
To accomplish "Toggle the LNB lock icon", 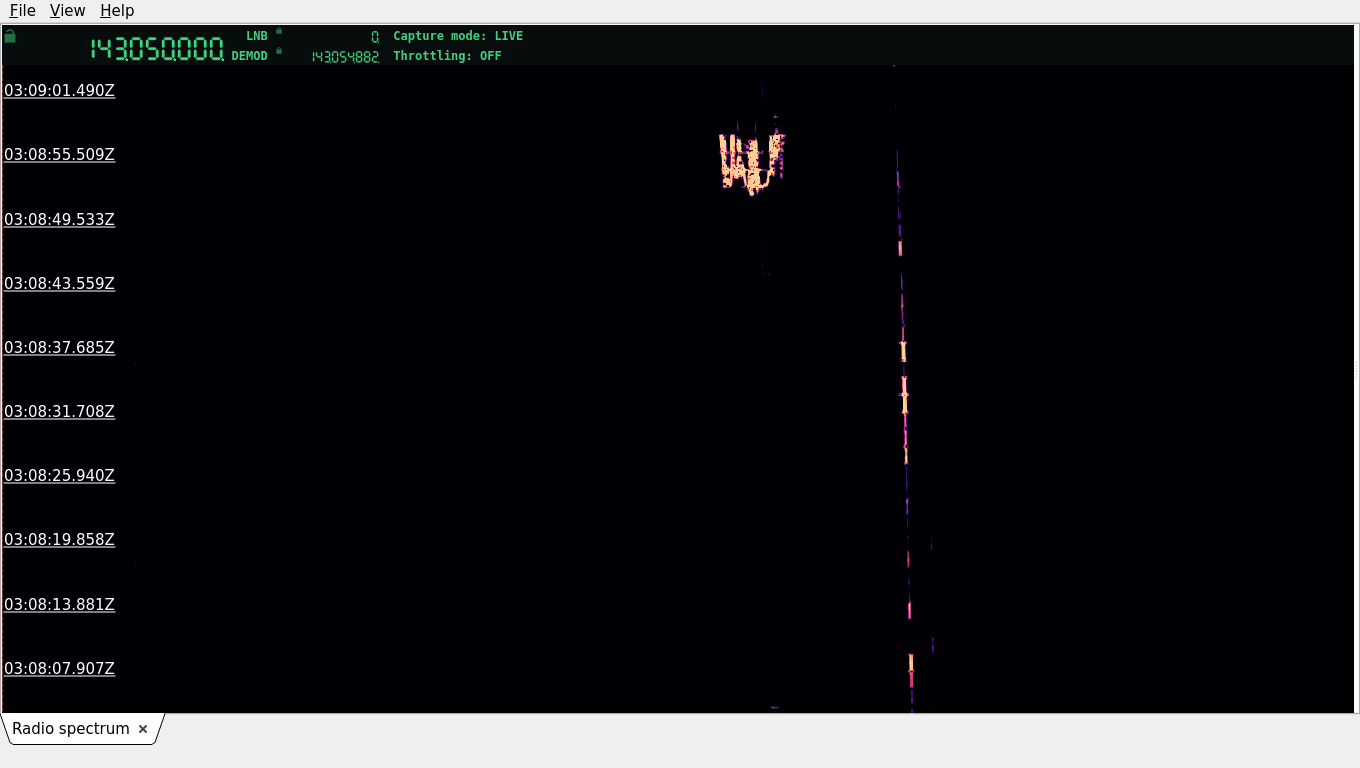I will [x=279, y=31].
